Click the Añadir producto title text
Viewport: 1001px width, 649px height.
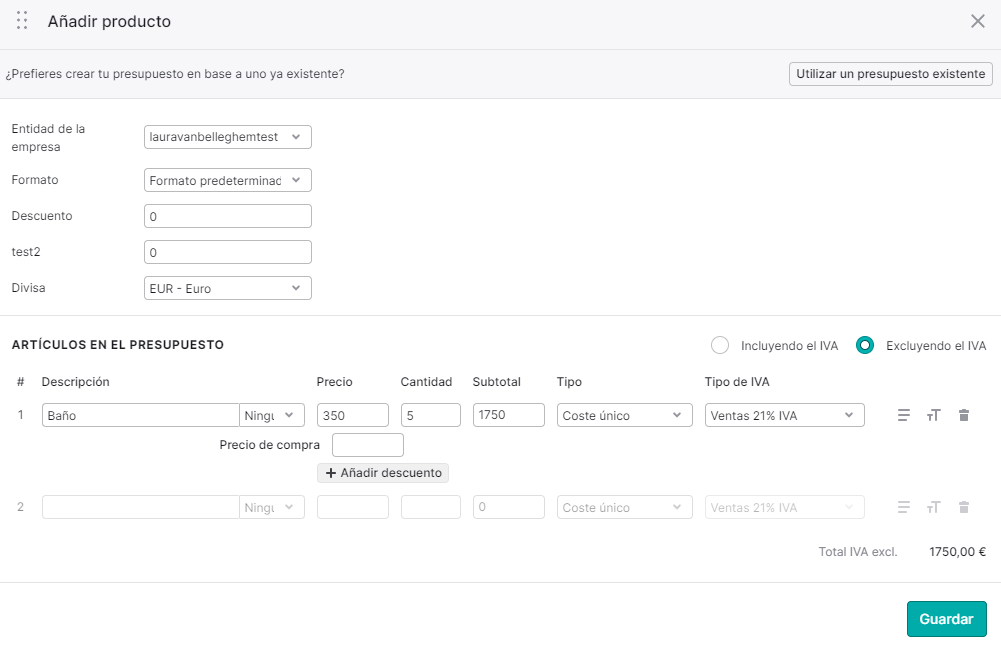(x=109, y=21)
